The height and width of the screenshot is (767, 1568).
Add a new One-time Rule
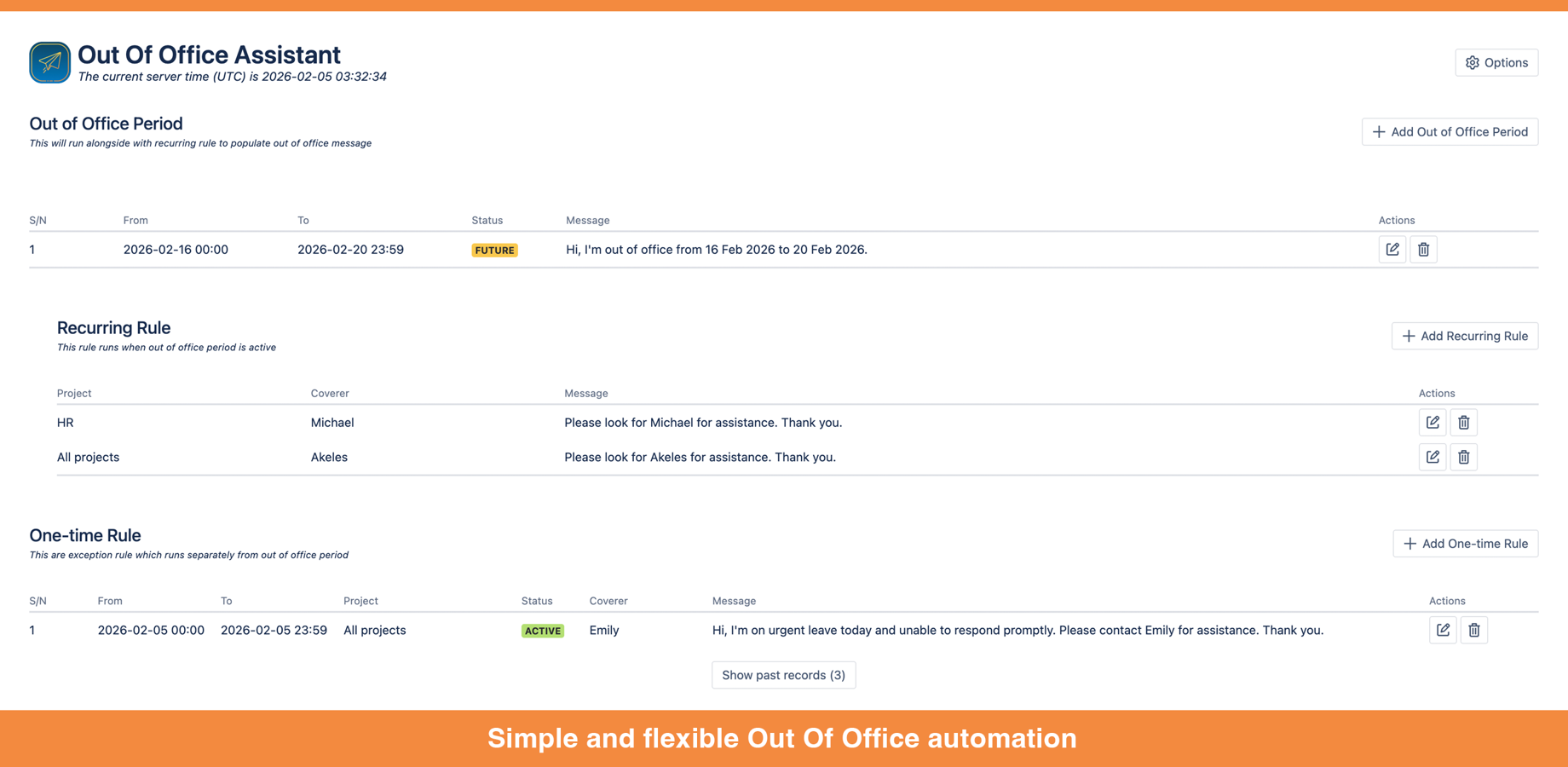pyautogui.click(x=1465, y=543)
